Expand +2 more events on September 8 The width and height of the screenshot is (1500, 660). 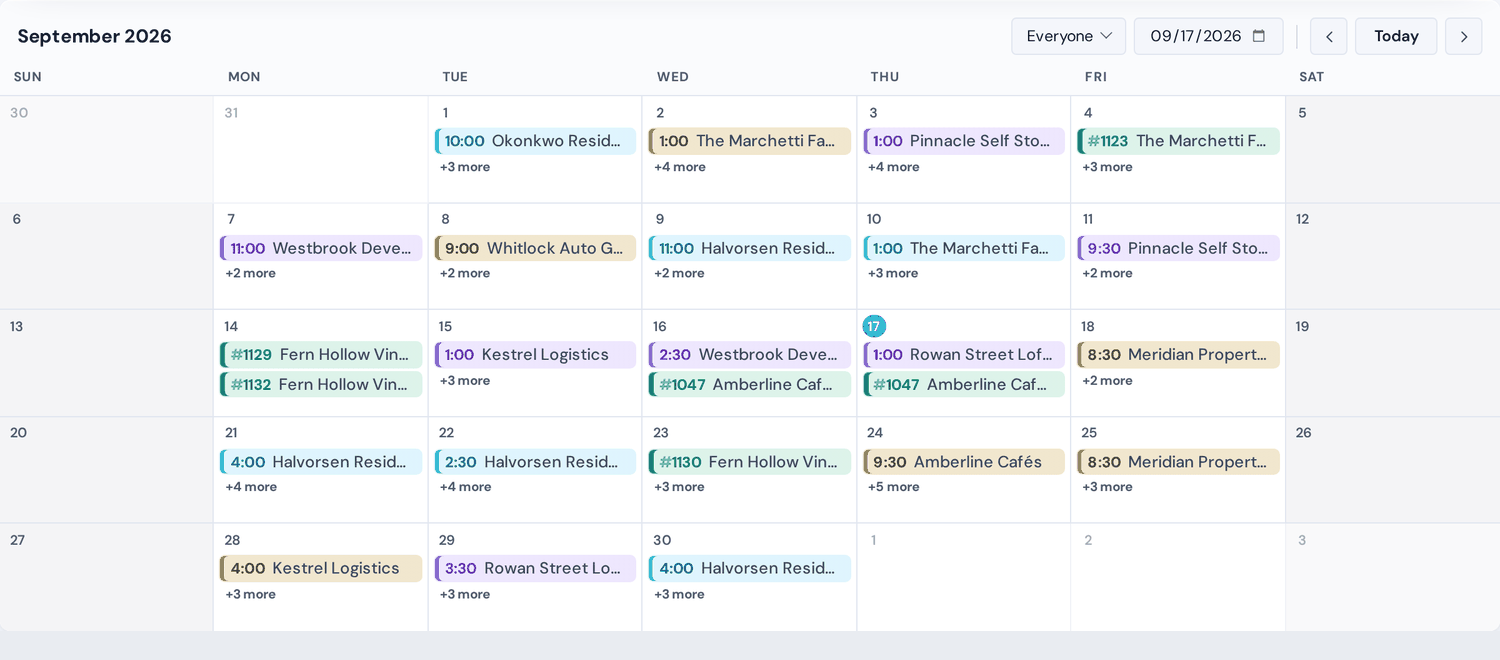[465, 273]
